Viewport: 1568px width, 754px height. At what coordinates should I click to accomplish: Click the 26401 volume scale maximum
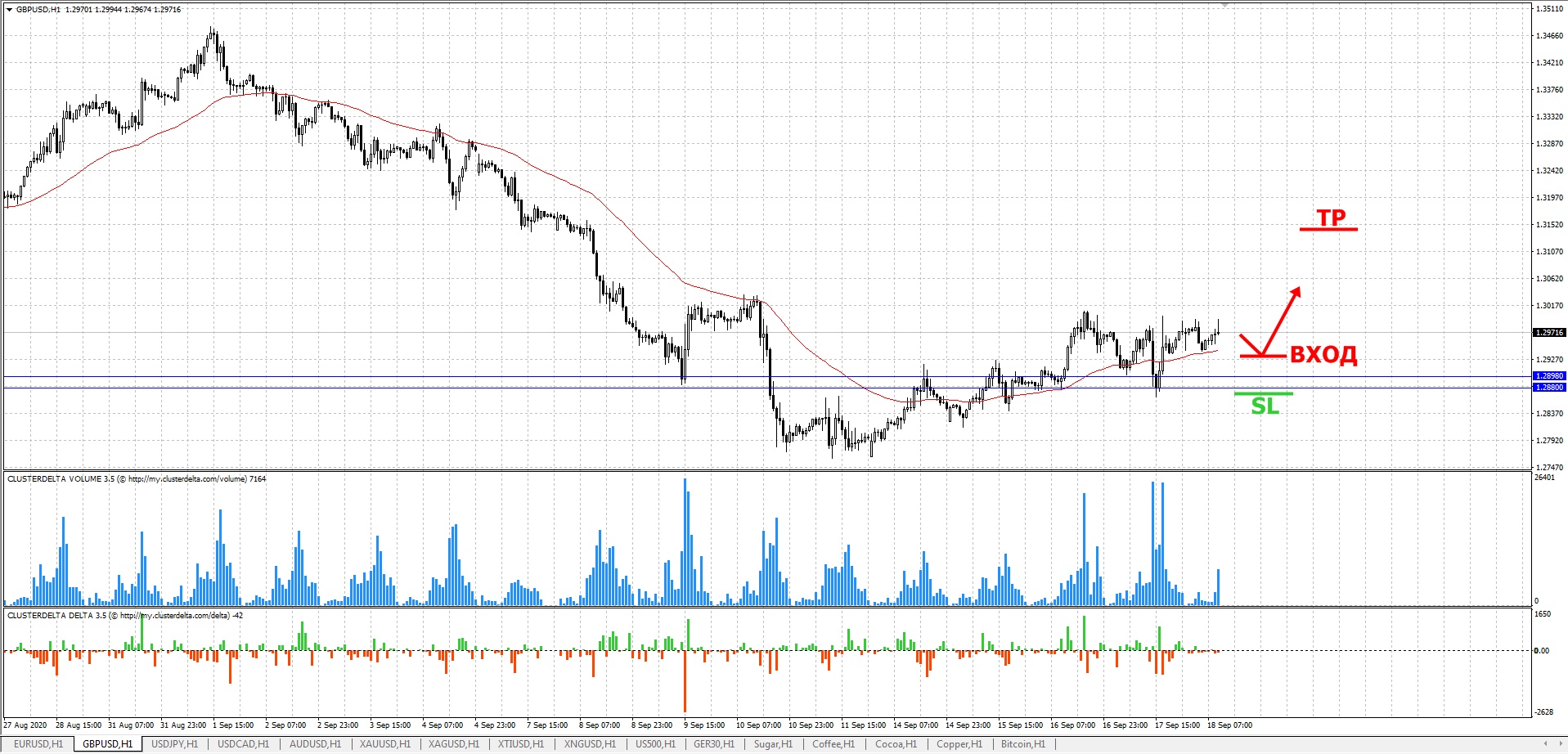[1544, 478]
